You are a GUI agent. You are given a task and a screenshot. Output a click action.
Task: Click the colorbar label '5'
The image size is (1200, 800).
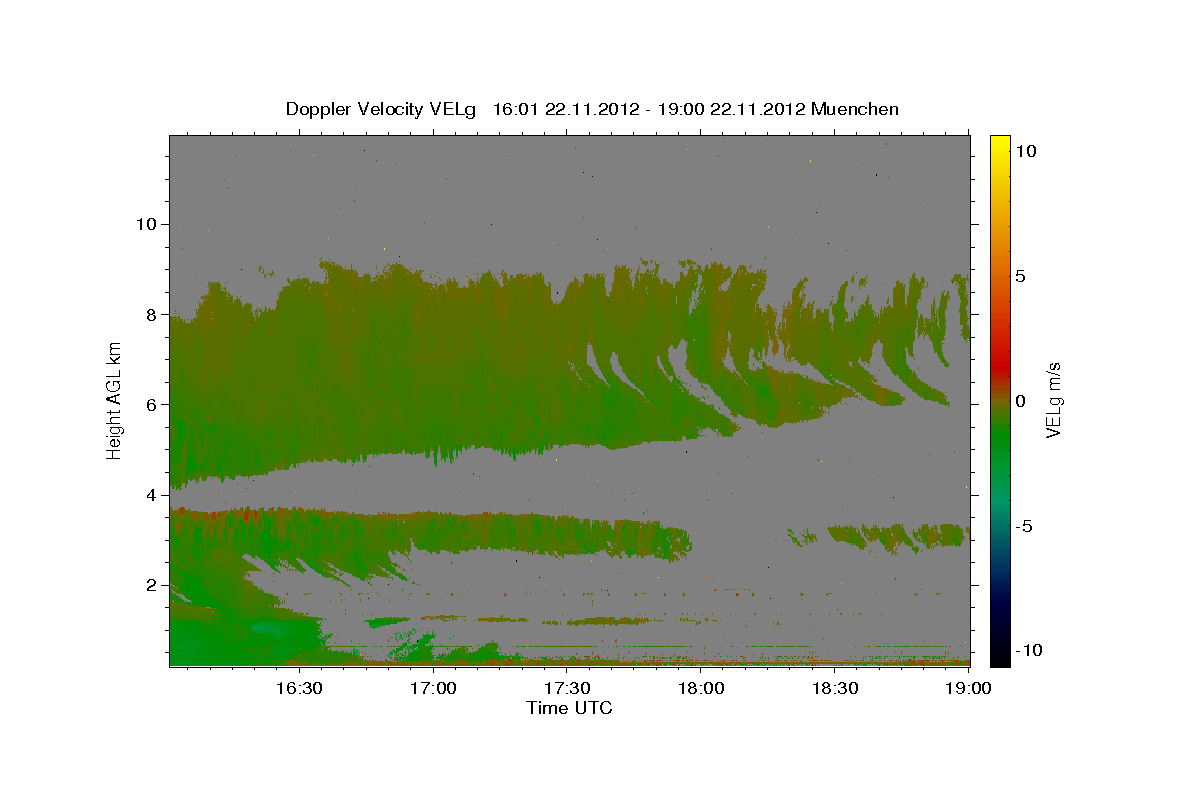1020,276
